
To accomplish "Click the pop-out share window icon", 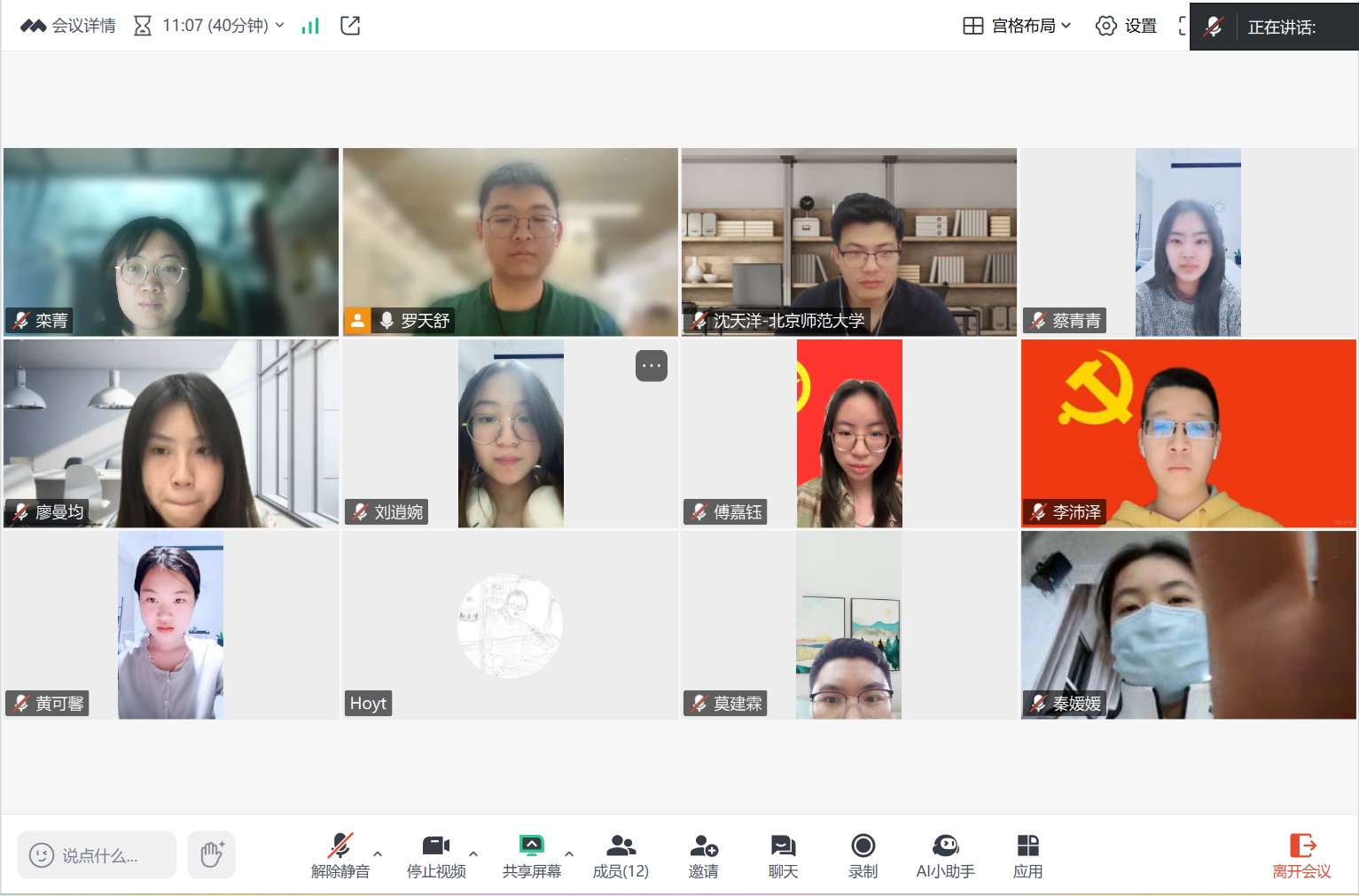I will tap(350, 26).
